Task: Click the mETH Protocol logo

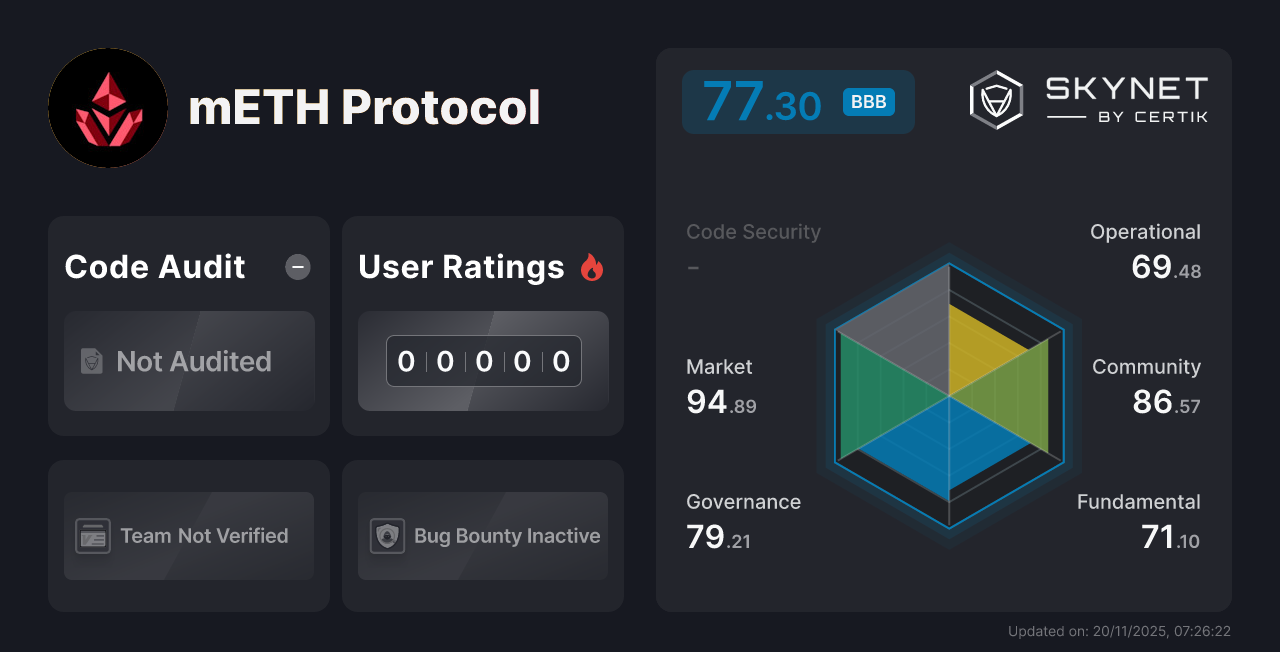Action: click(108, 108)
